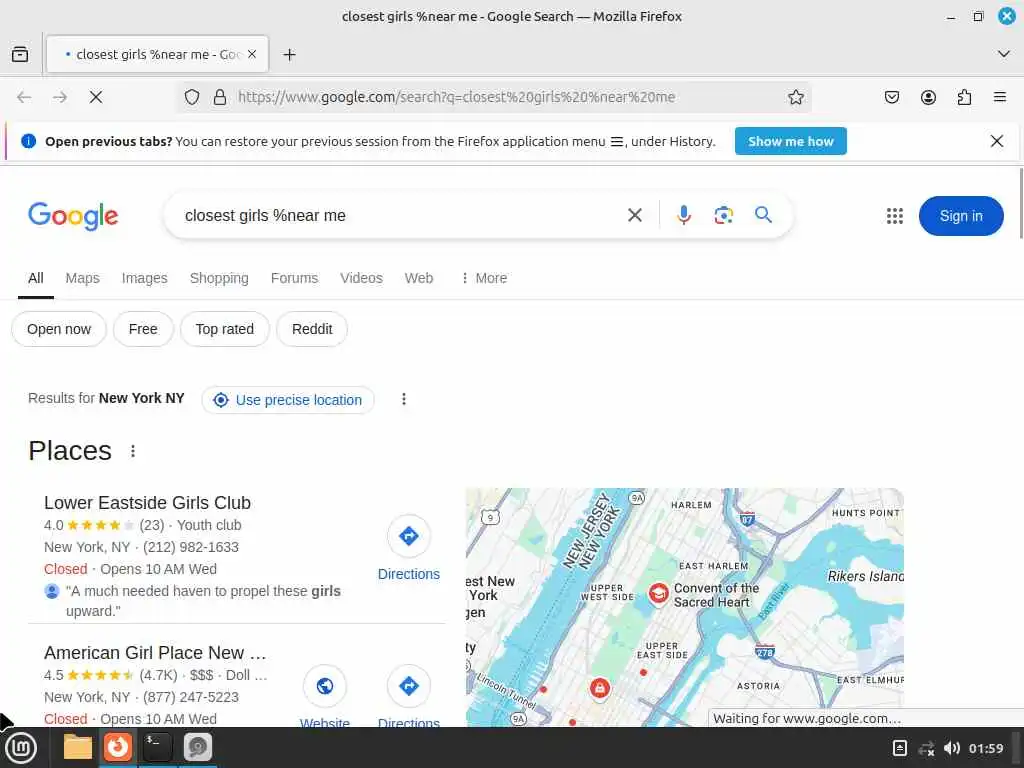
Task: Toggle the 'Reddit' filter chip
Action: click(312, 329)
